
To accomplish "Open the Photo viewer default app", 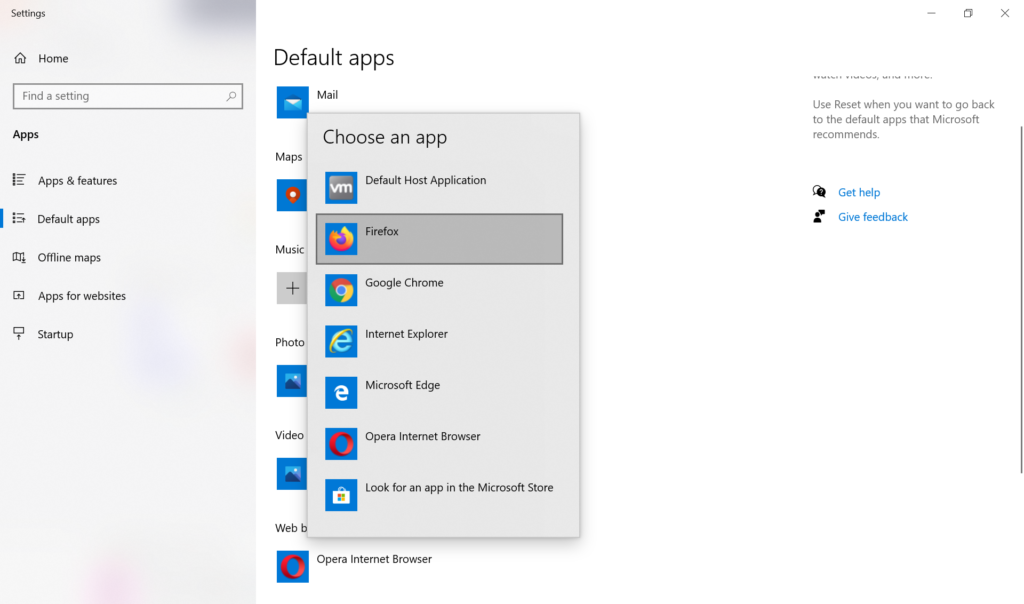I will click(x=291, y=381).
